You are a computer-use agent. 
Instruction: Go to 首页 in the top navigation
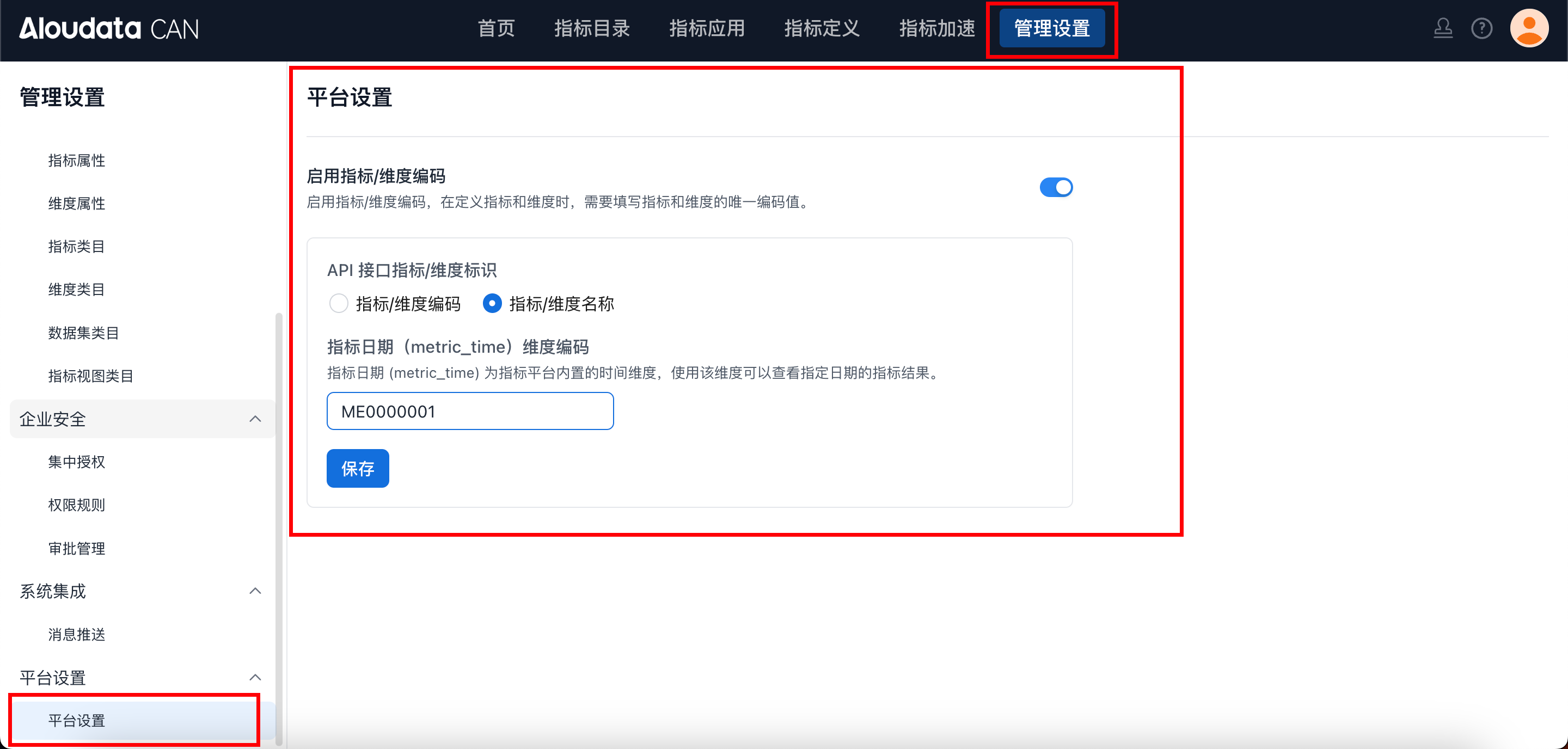[496, 29]
